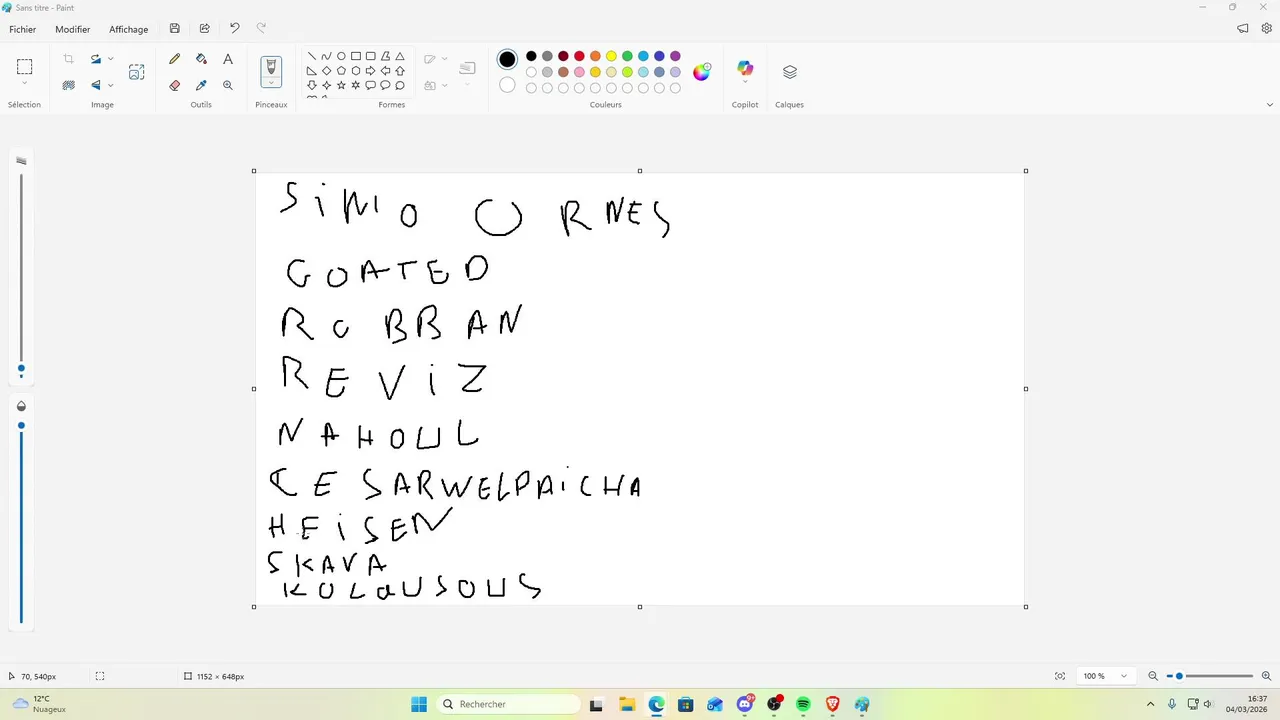Open the Modifier menu
Screen dimensions: 1280x720
tap(72, 29)
